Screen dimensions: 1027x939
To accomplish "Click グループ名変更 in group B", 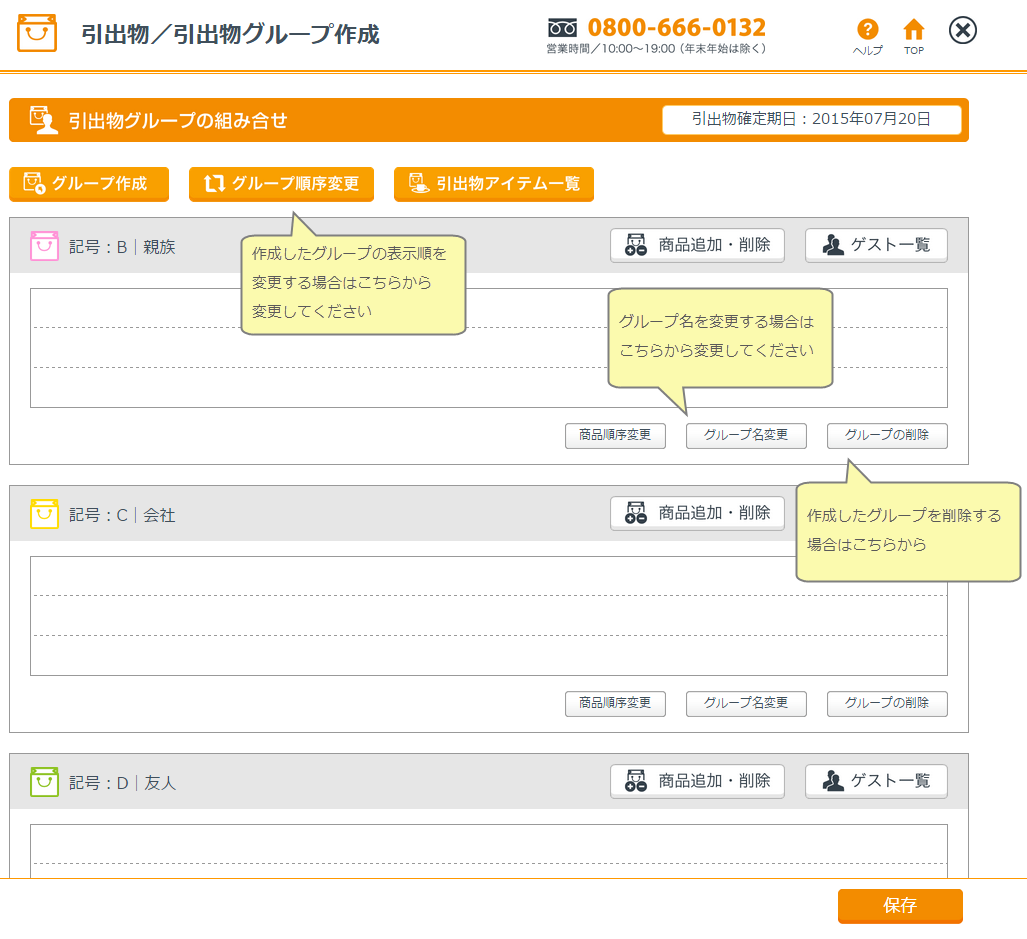I will click(x=745, y=435).
